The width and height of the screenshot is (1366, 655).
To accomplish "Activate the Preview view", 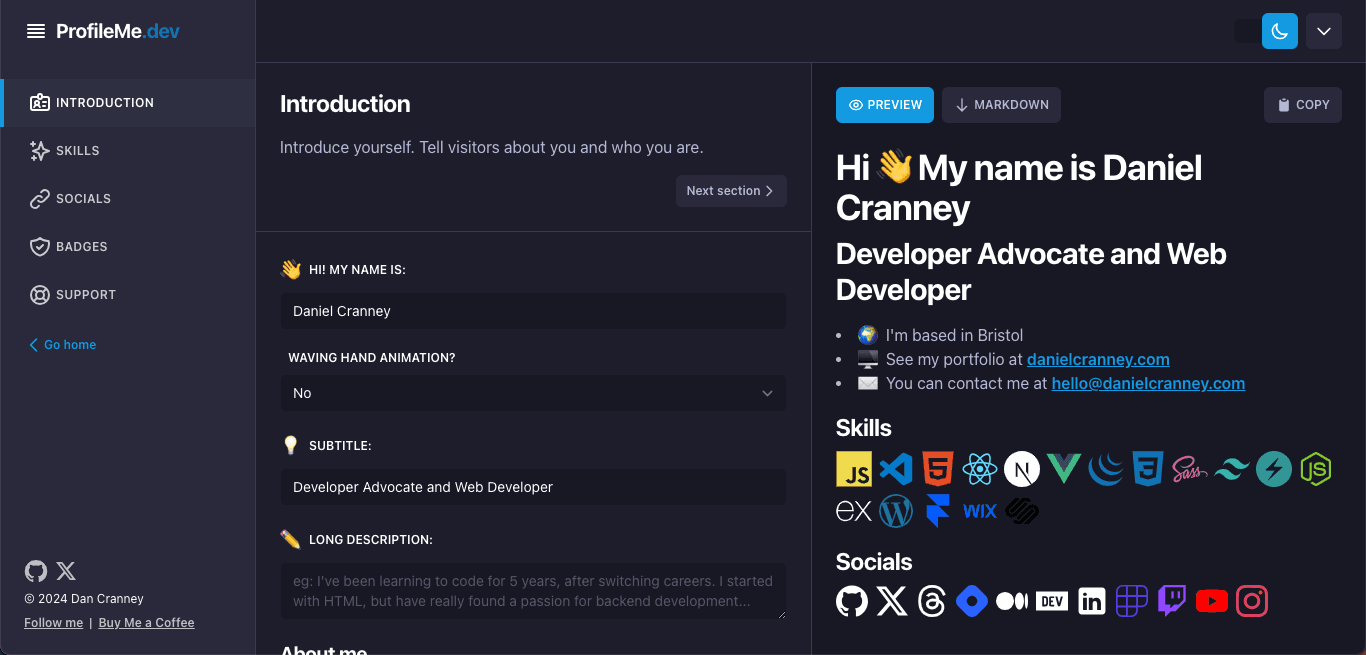I will click(884, 104).
